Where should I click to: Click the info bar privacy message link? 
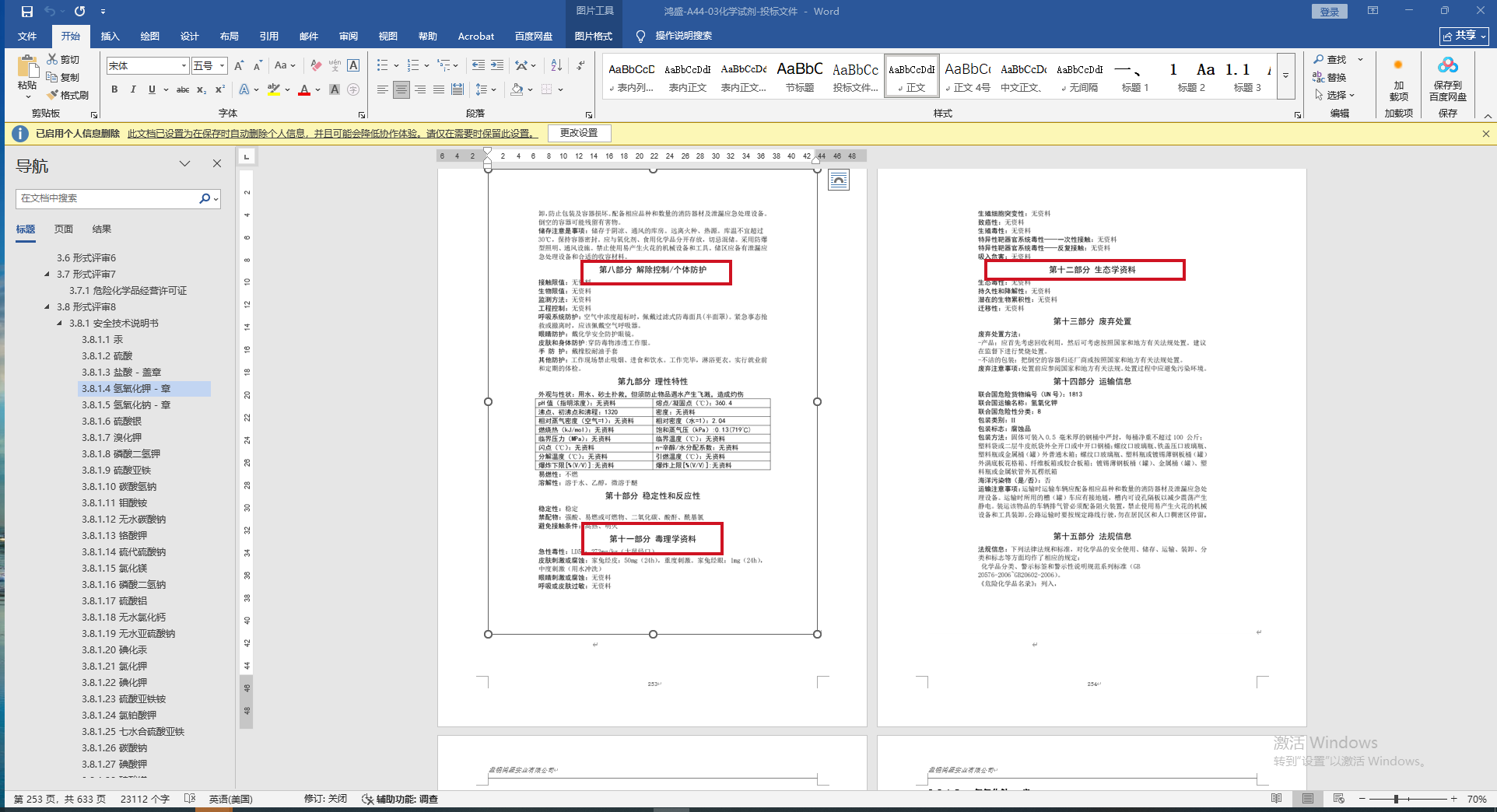(333, 134)
